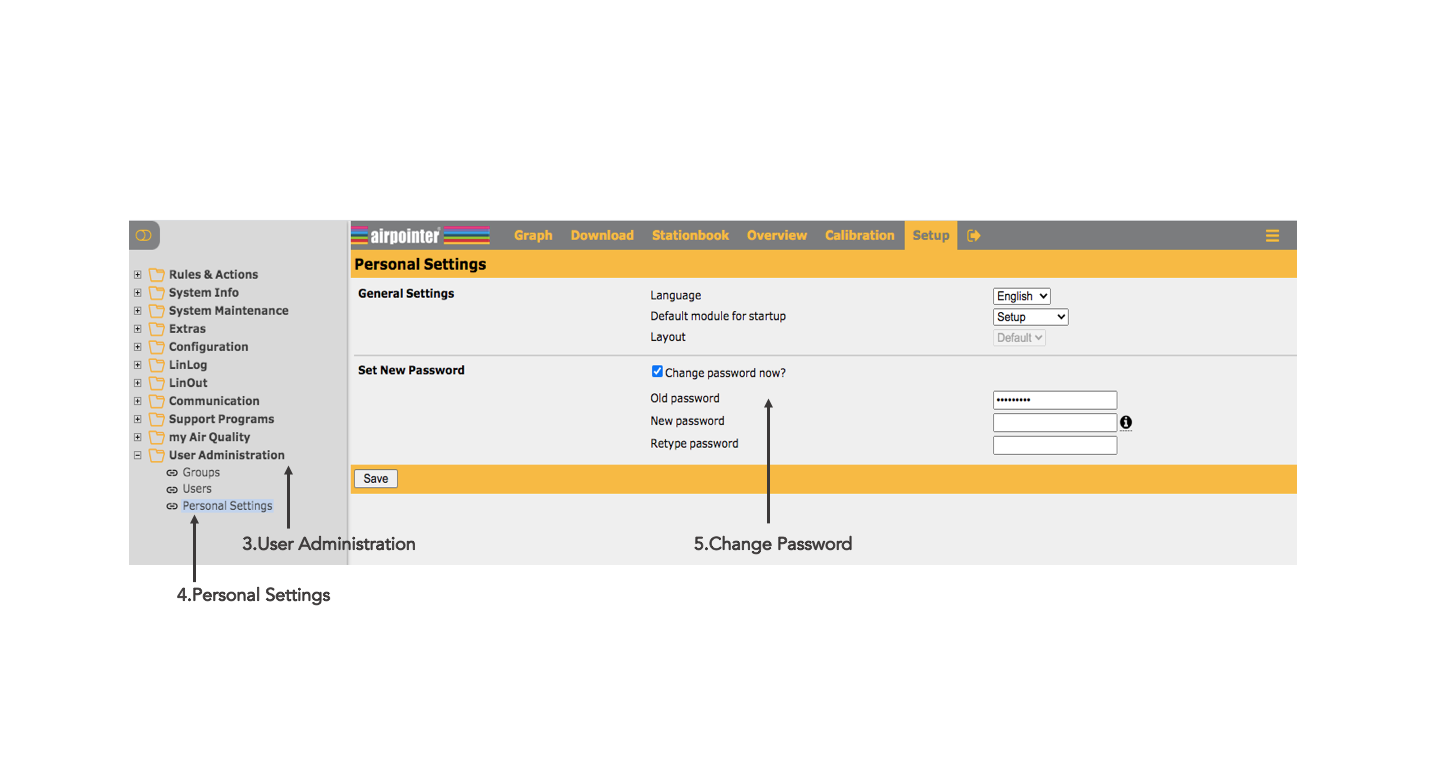Switch to the Calibration tab

coord(859,236)
